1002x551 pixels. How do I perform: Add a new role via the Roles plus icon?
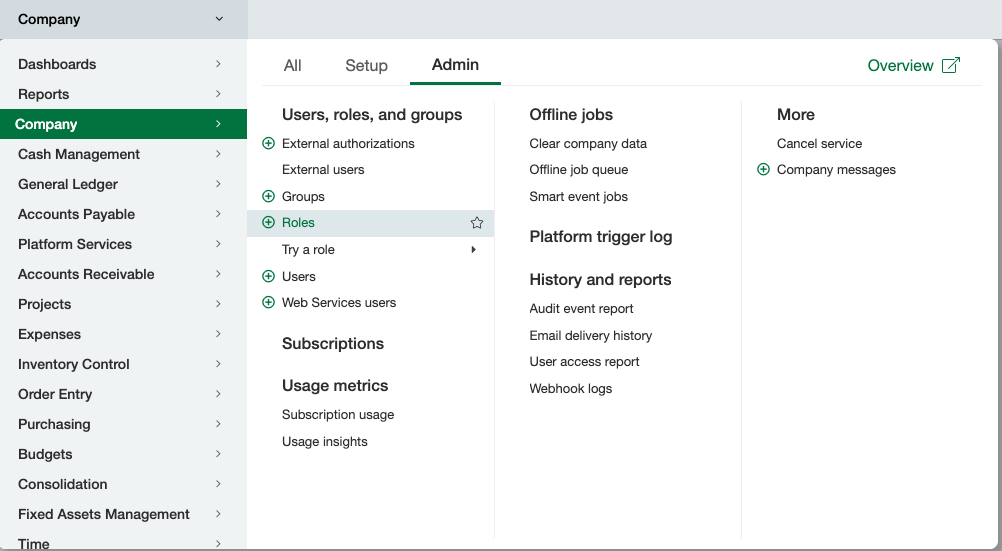pos(268,222)
